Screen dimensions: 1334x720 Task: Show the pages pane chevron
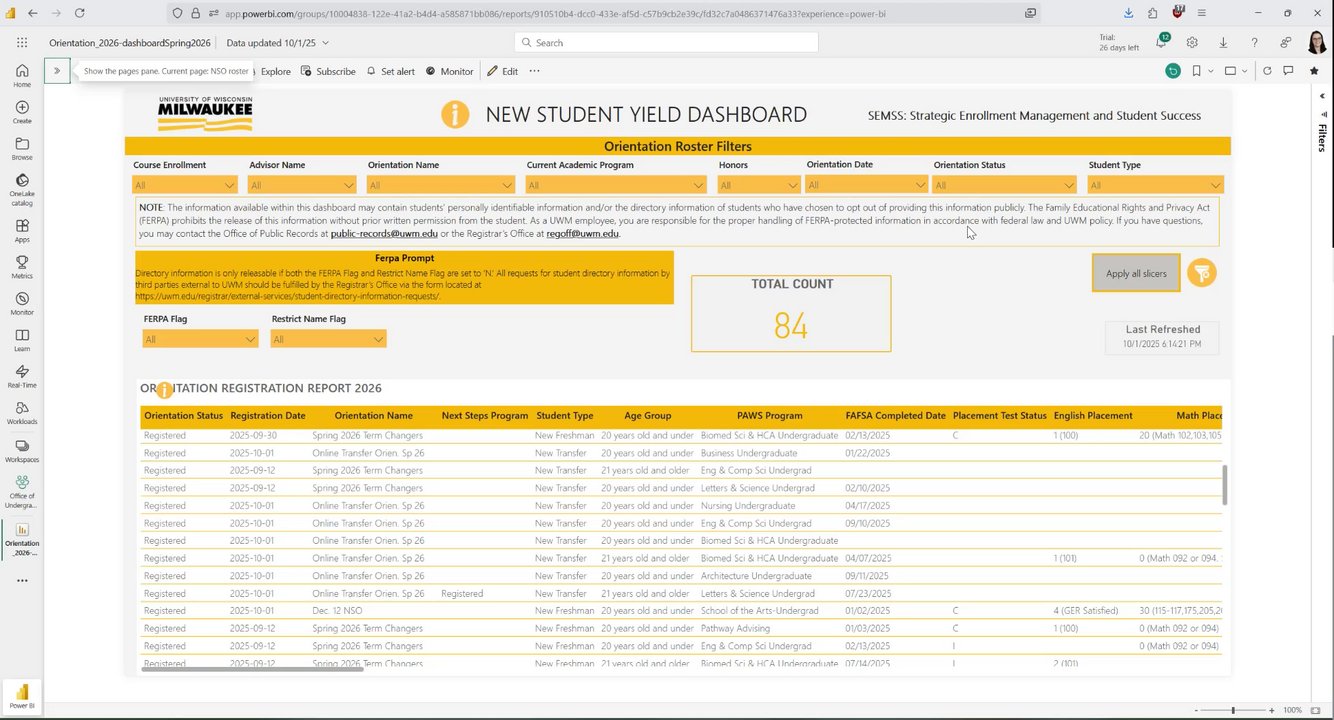point(57,71)
